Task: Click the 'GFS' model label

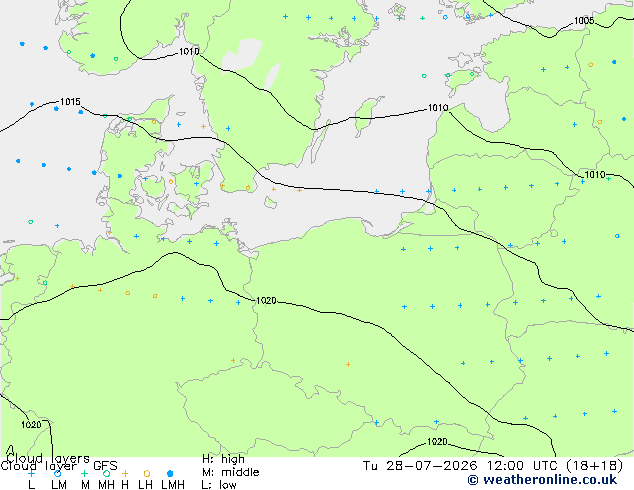Action: coord(105,466)
